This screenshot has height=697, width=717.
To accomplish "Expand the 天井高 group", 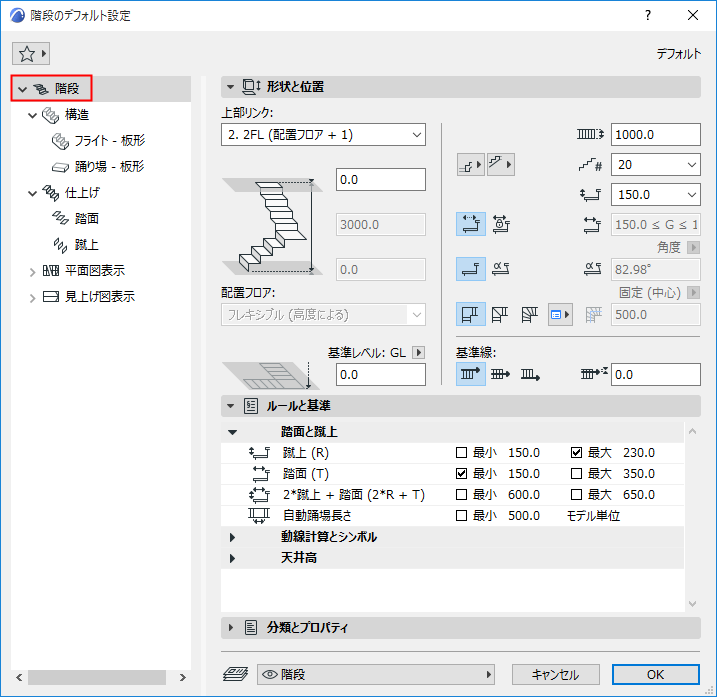I will point(233,558).
